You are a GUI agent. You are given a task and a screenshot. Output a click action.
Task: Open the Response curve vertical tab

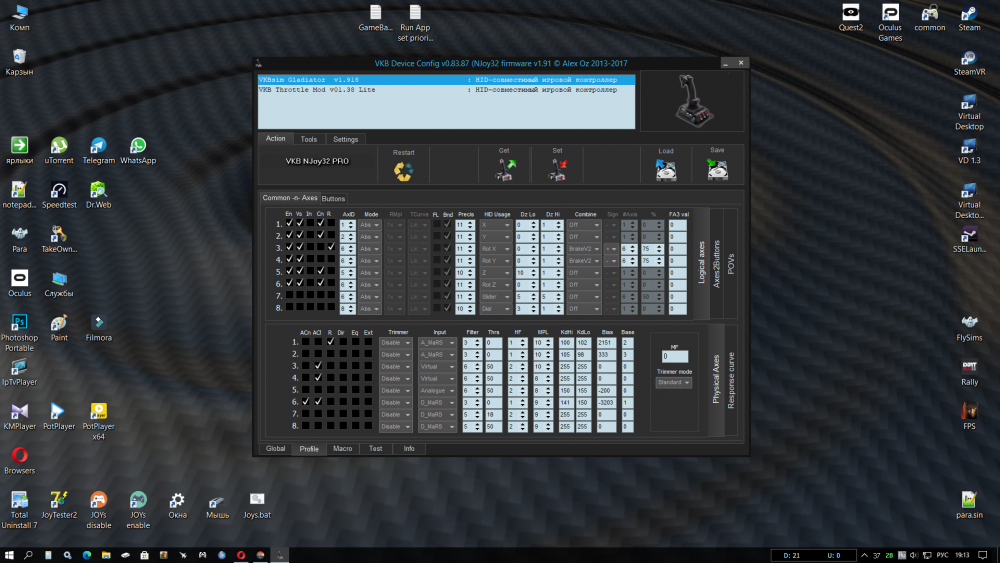(730, 380)
